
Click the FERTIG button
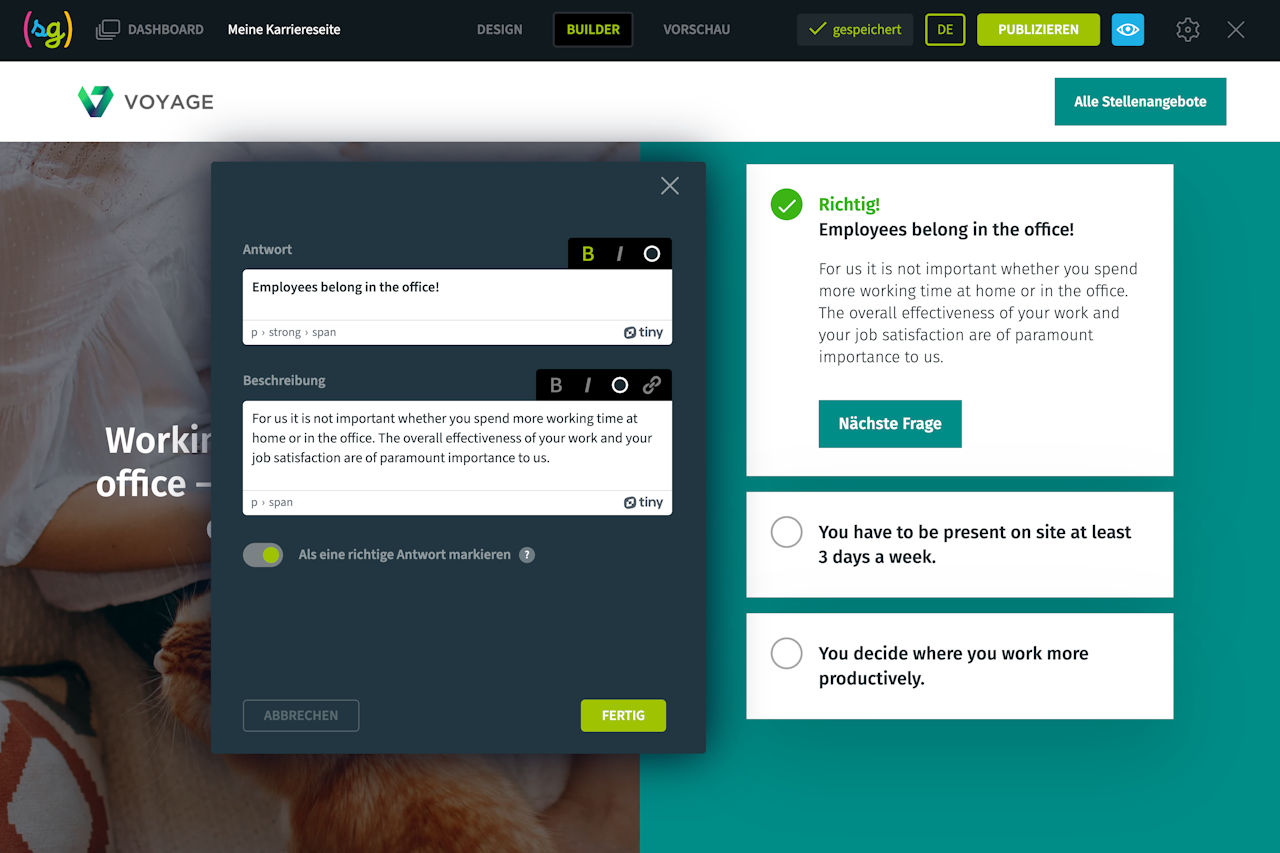tap(623, 716)
